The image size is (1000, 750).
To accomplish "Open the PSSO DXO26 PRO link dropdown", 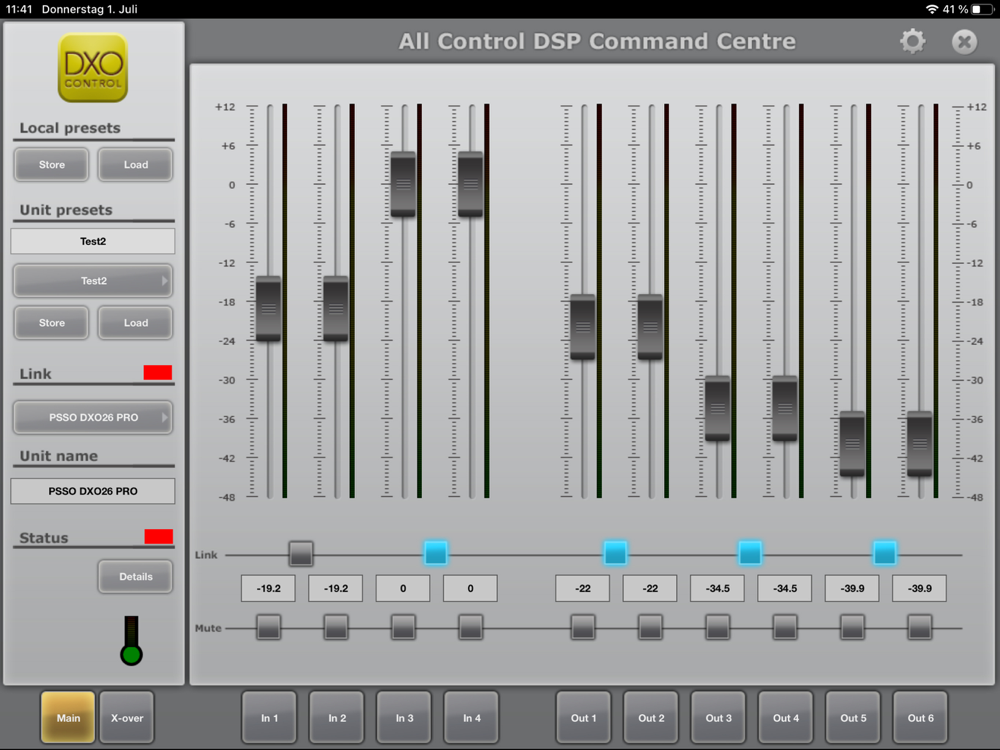I will [93, 417].
